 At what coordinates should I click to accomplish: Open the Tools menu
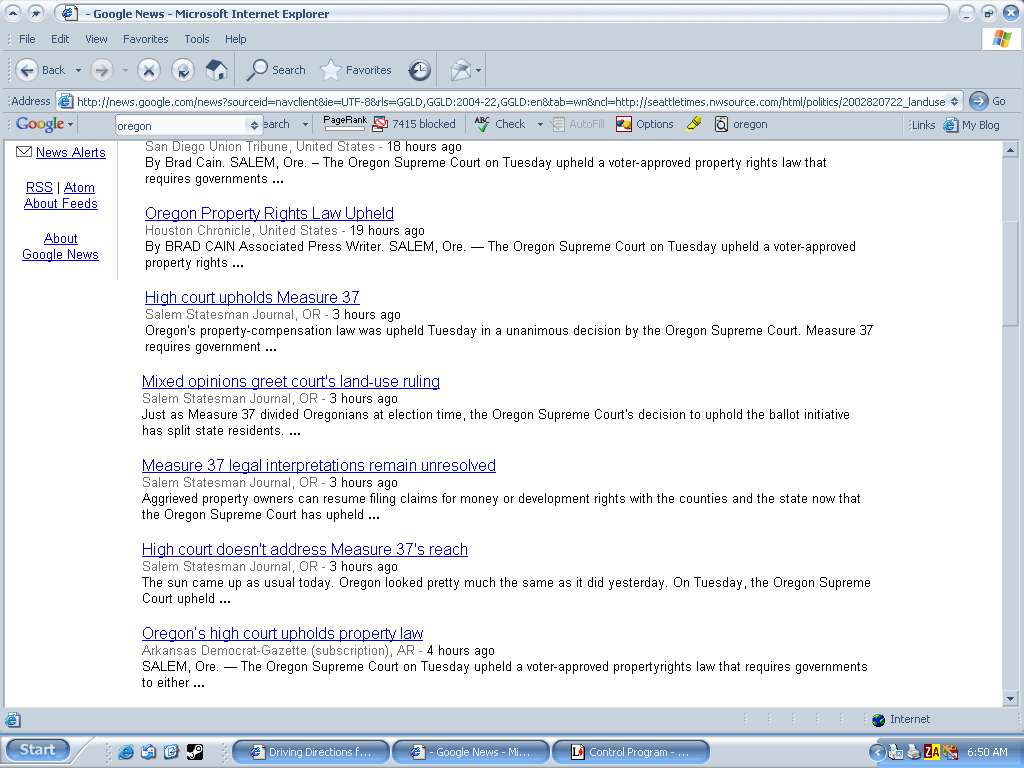coord(197,39)
